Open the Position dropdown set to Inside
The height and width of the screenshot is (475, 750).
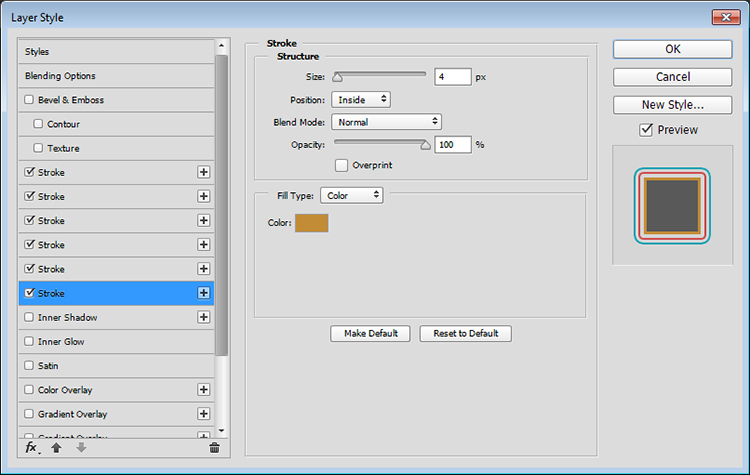[360, 99]
